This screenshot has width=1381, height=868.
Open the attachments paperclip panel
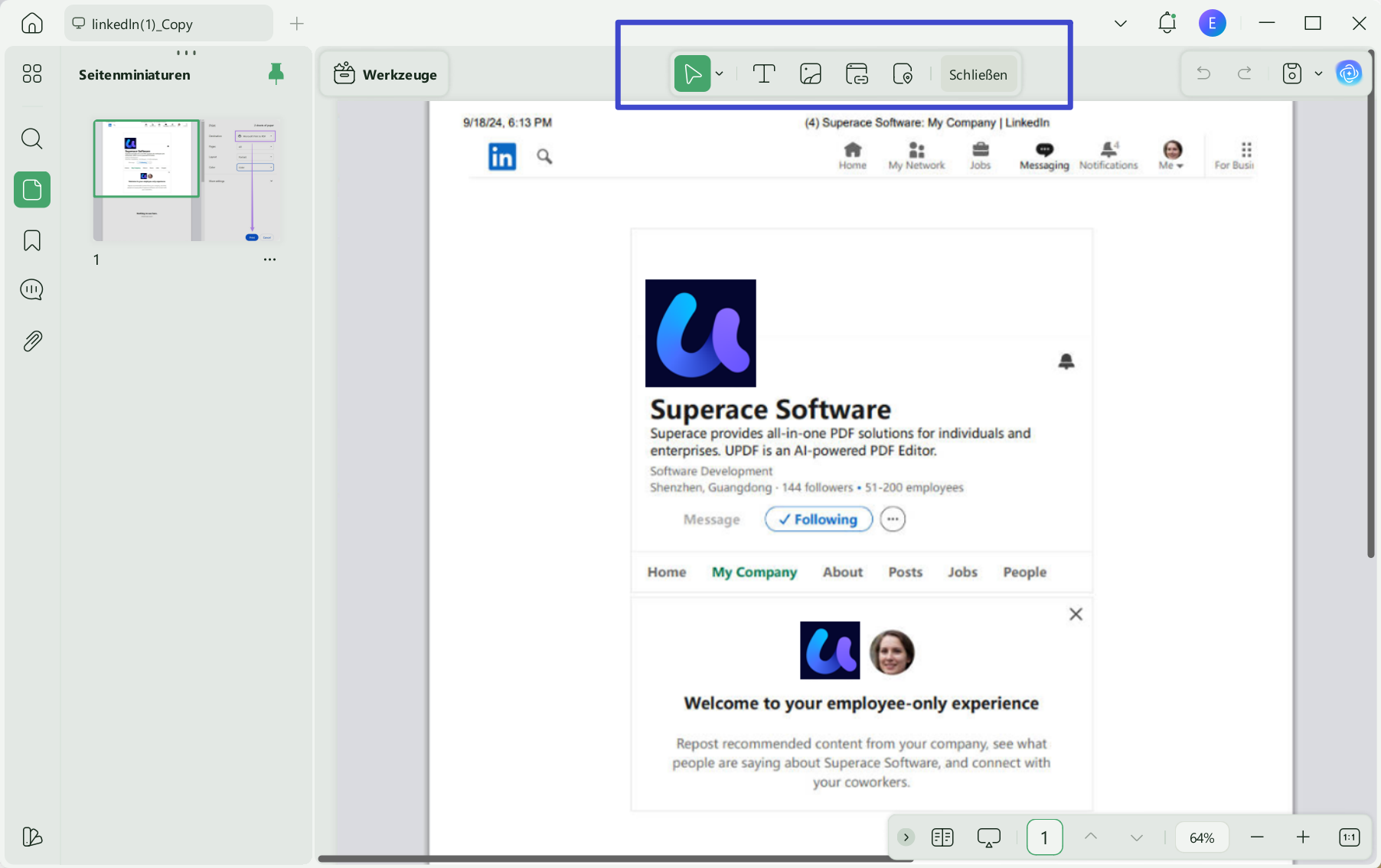click(32, 341)
